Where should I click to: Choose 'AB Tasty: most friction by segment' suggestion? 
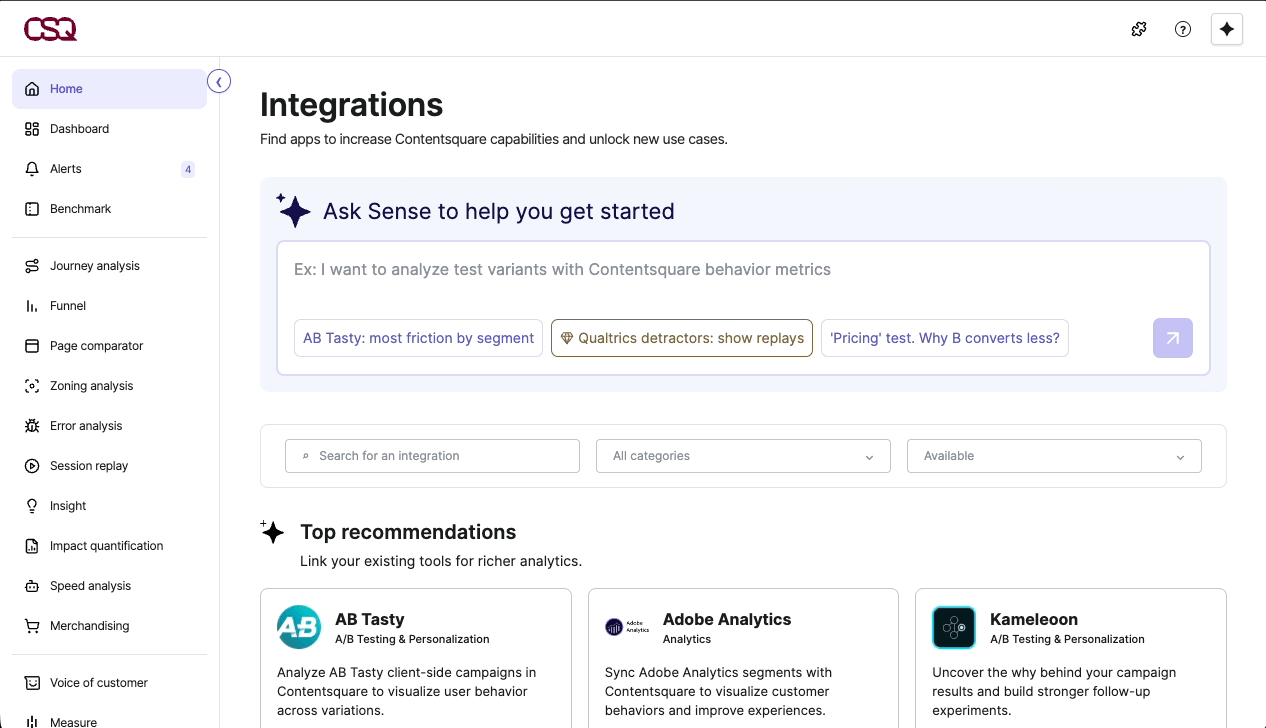(418, 338)
